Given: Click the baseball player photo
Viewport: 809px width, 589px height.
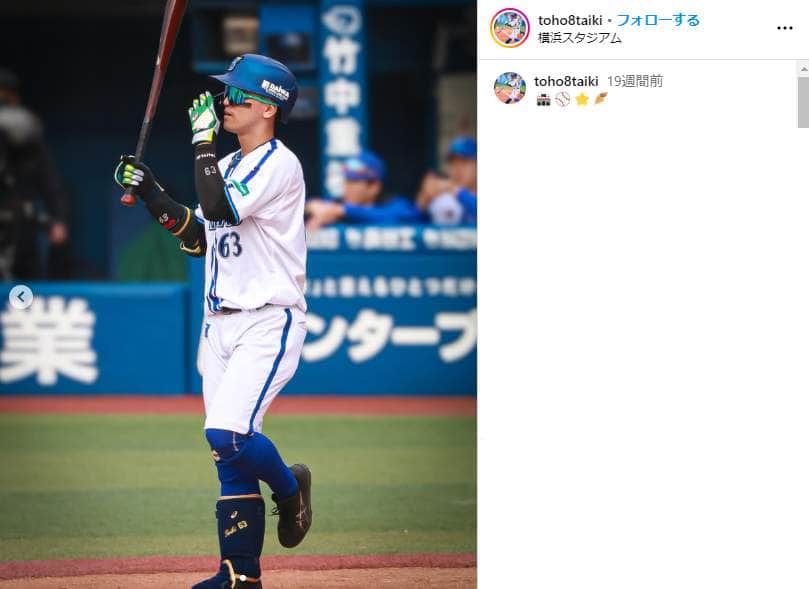Looking at the screenshot, I should (238, 294).
